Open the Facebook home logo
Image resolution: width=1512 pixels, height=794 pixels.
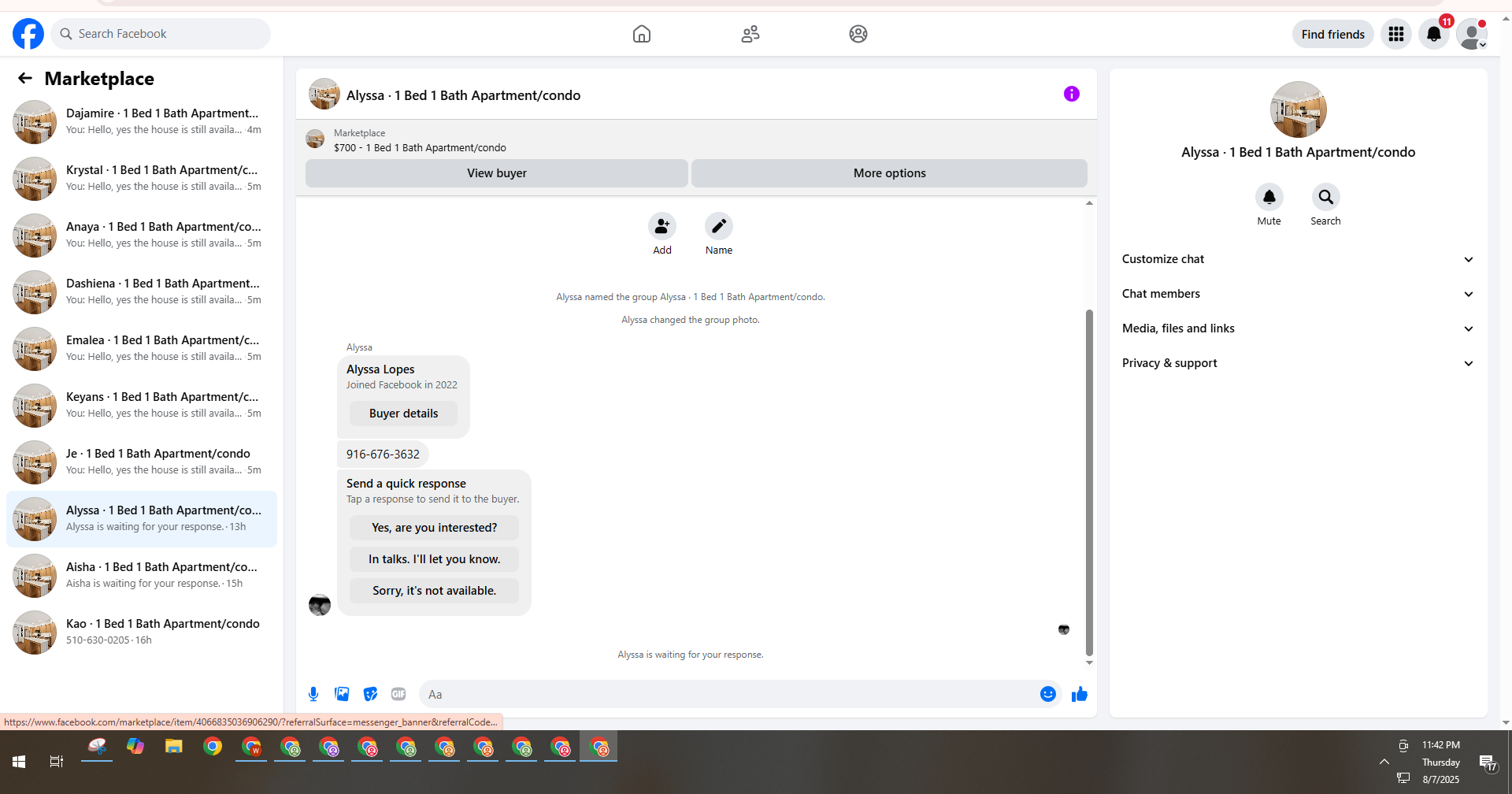(x=28, y=34)
